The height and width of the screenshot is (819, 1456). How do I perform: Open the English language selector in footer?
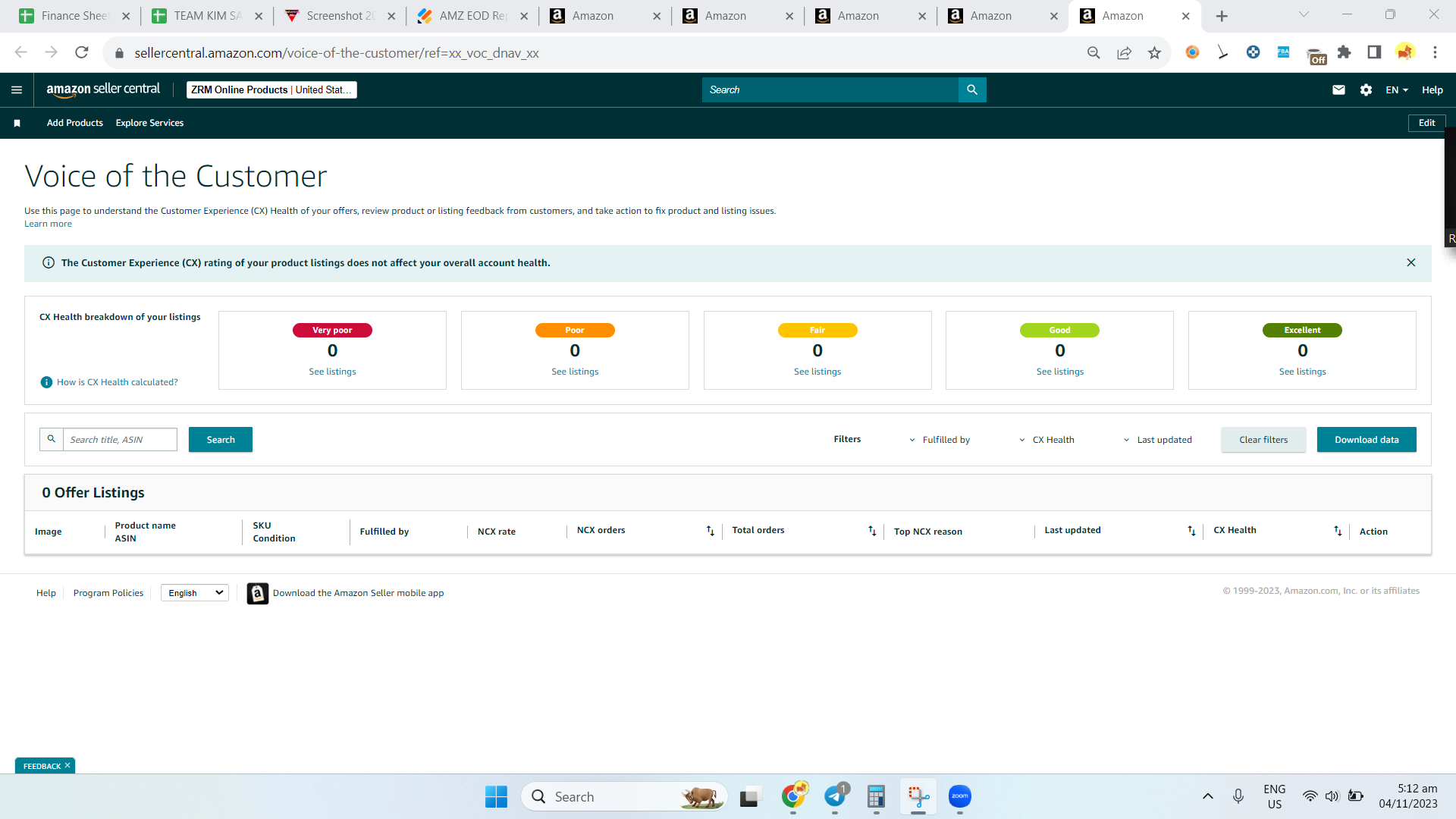pyautogui.click(x=195, y=593)
